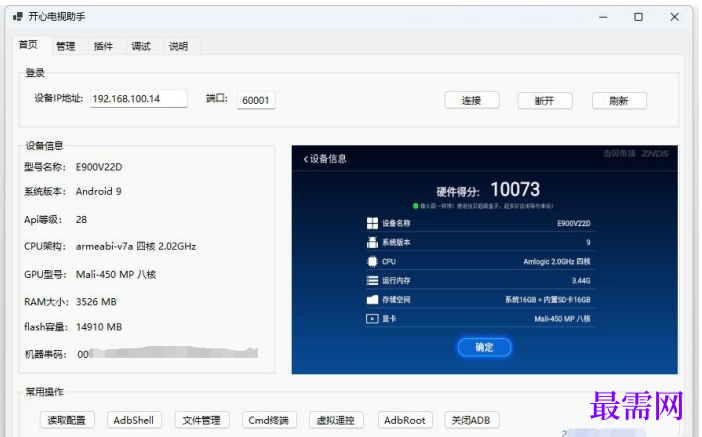Screen dimensions: 702x437
Task: Select the flash value 14910 MB
Action: [99, 327]
